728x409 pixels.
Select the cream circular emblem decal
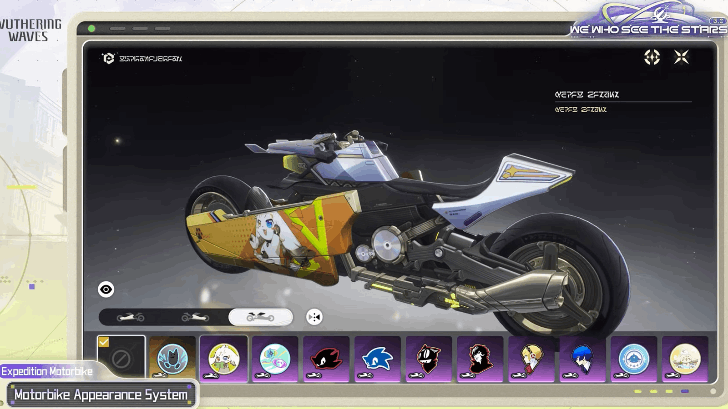[x=684, y=357]
